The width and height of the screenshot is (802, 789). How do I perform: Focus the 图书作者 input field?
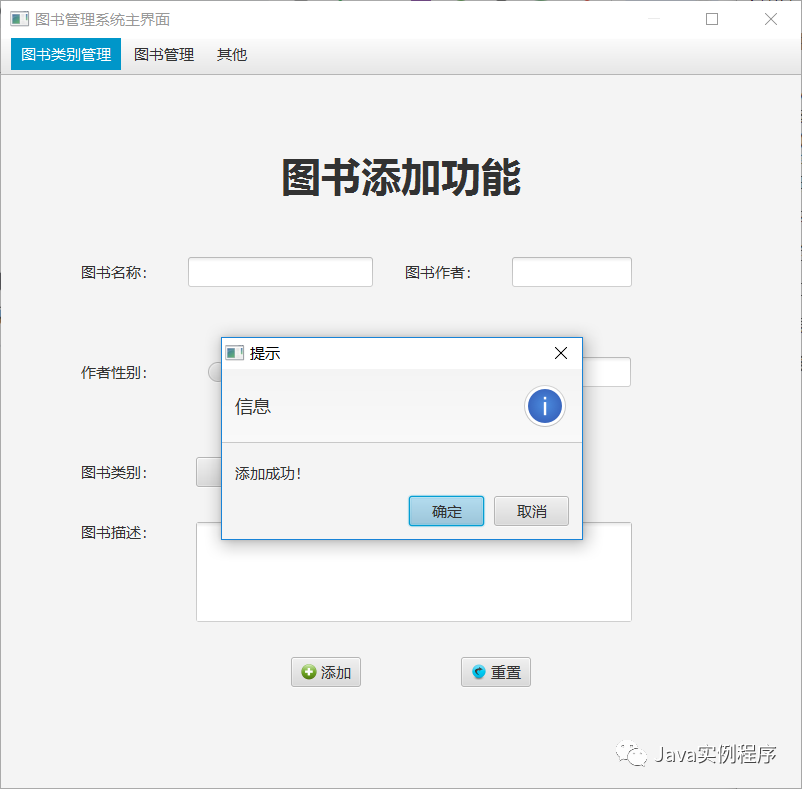pos(572,272)
